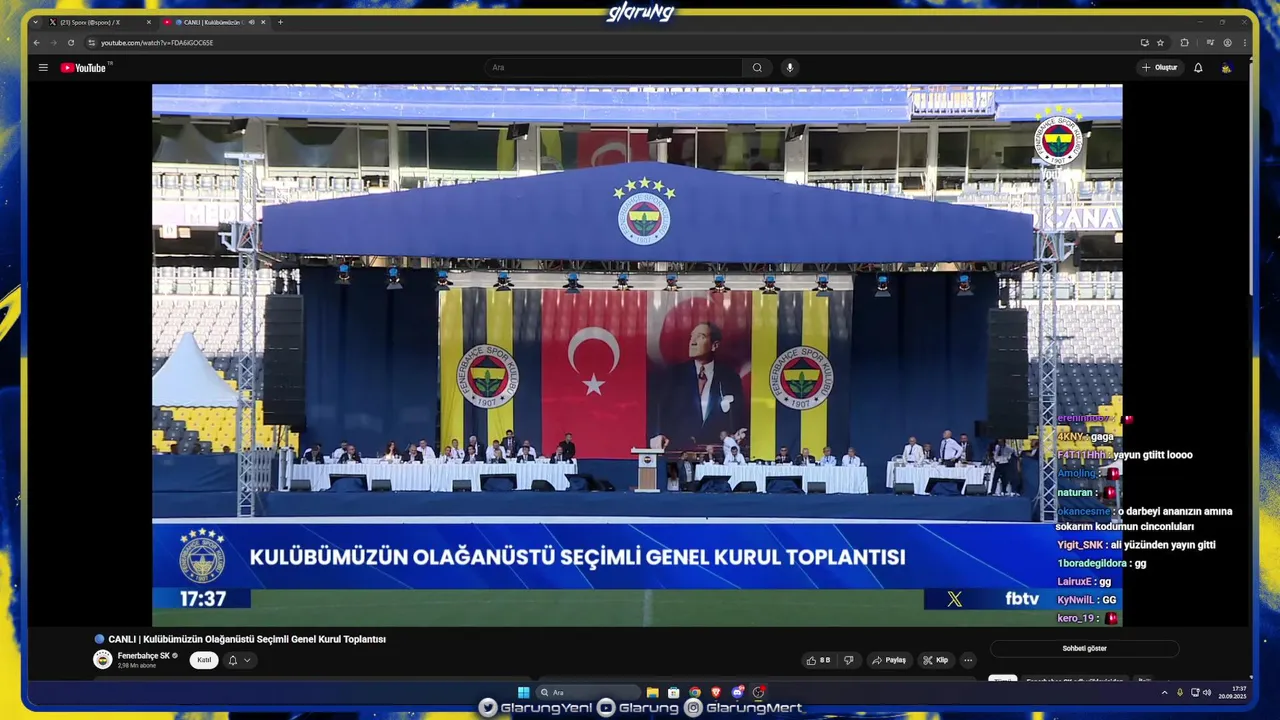Click chat username Yigit_SNK
The width and height of the screenshot is (1280, 720).
coord(1080,545)
